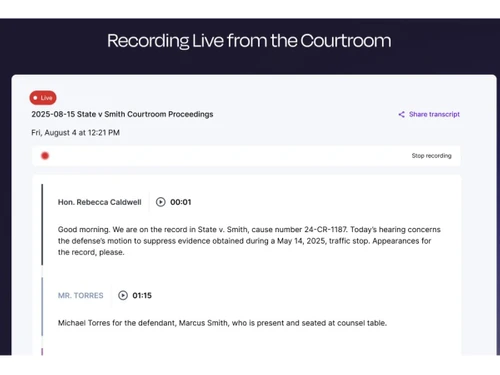
Task: Click speaker name Hon. Rebecca Caldwell
Action: click(100, 202)
